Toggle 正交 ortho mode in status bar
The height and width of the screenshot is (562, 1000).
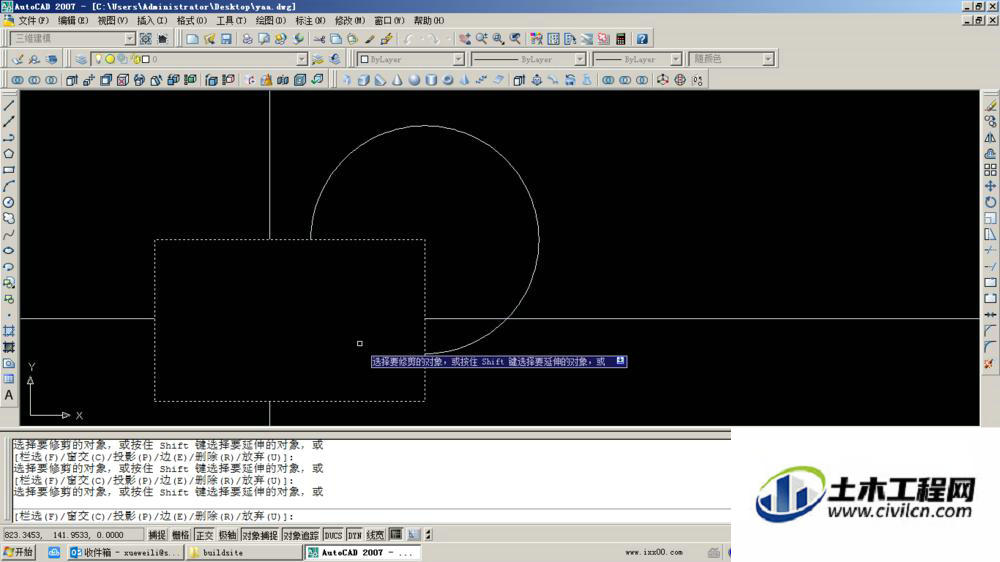pyautogui.click(x=204, y=535)
